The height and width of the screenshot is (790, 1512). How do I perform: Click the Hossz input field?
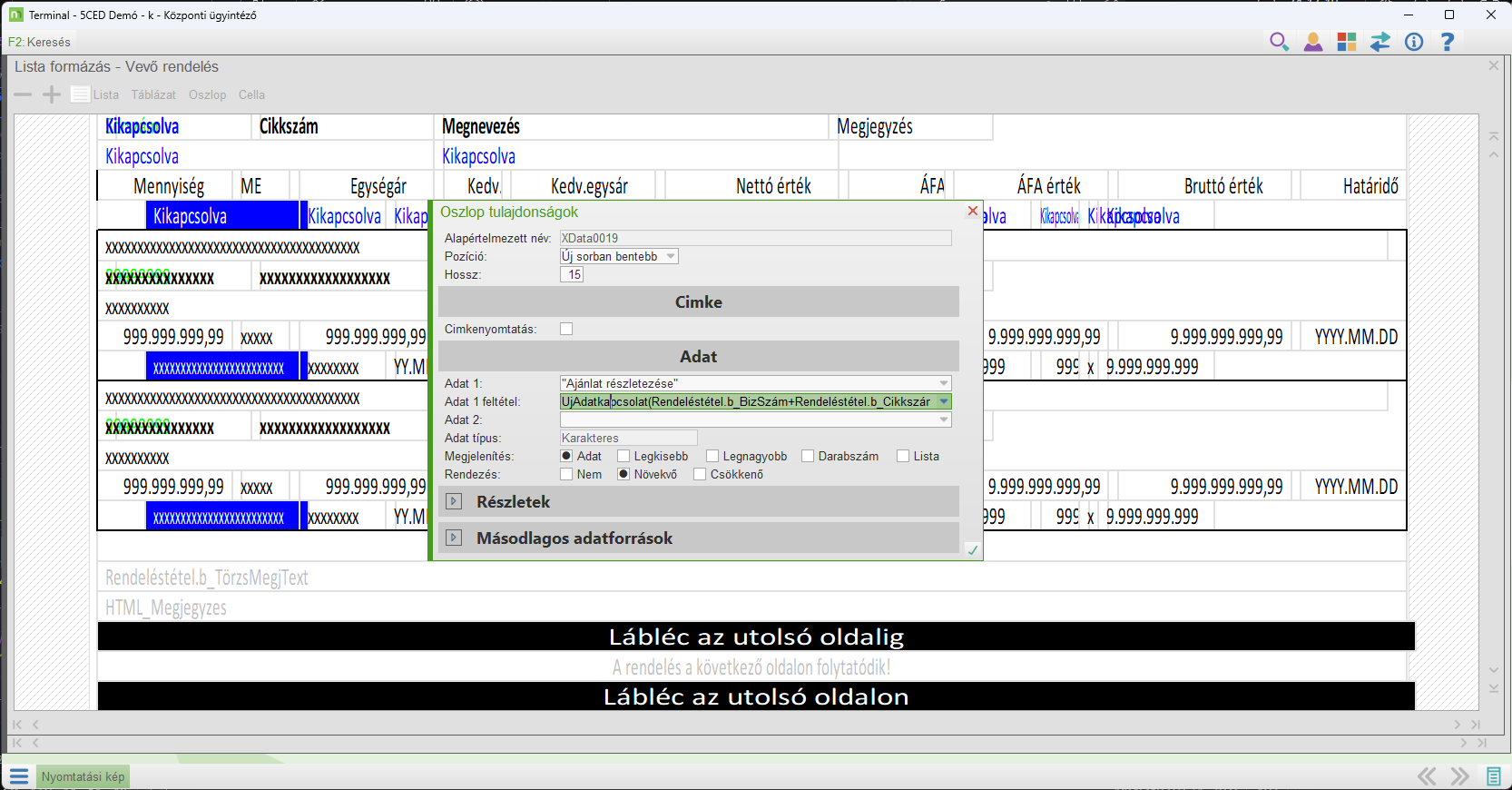(572, 274)
